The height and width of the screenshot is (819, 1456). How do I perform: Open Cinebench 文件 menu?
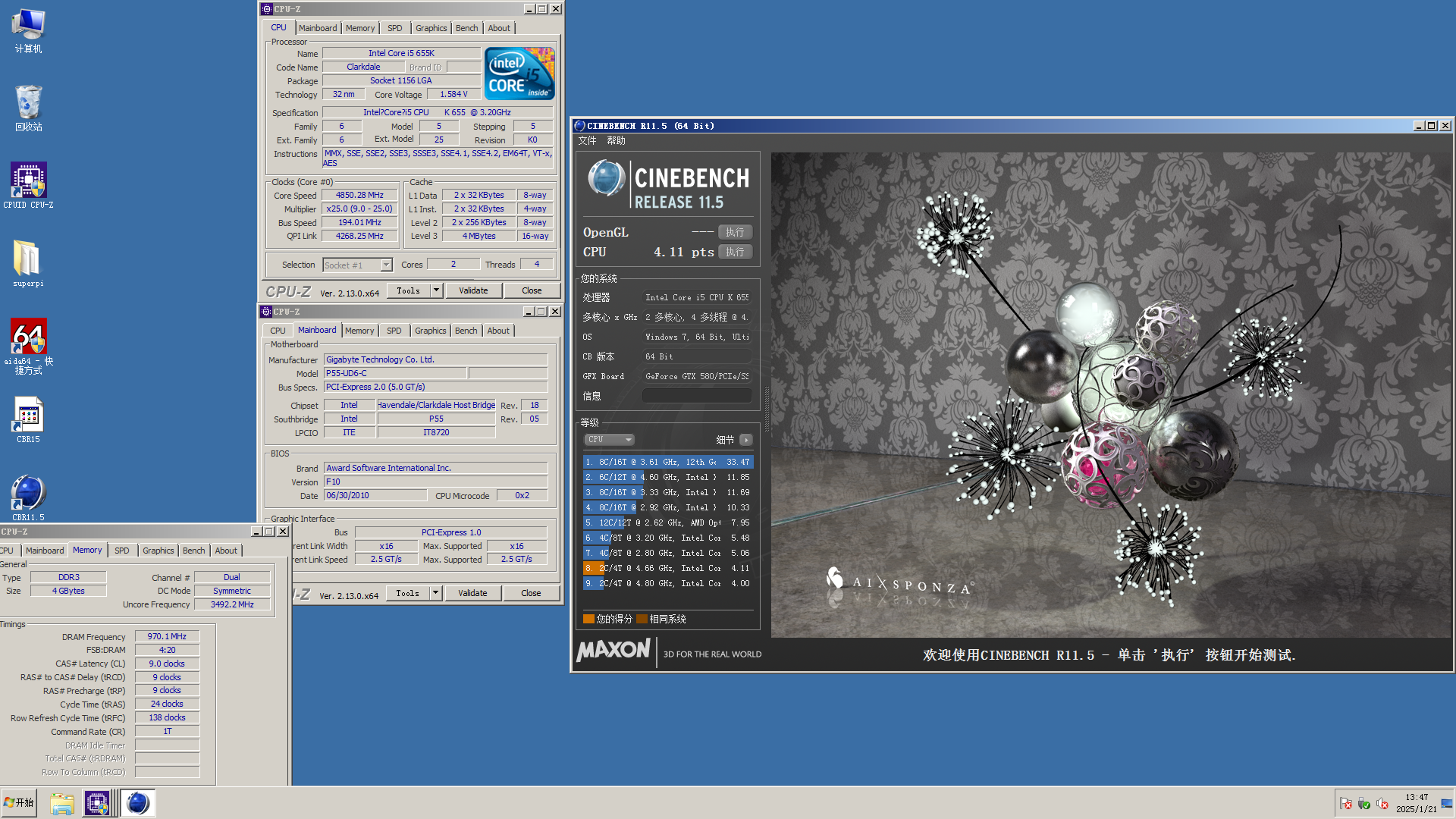(588, 141)
